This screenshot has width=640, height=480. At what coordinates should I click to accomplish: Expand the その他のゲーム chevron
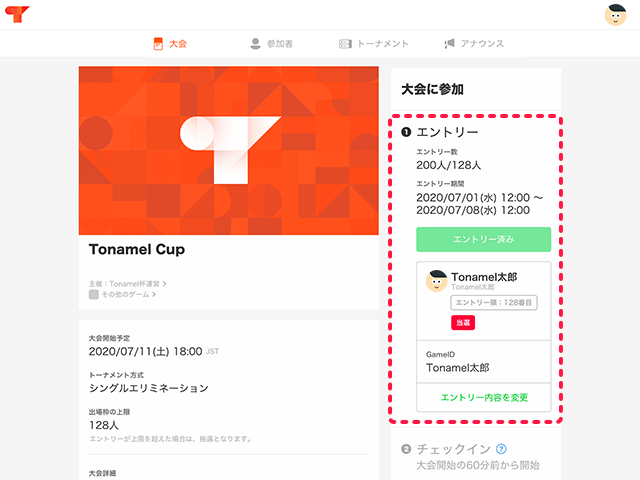point(154,294)
